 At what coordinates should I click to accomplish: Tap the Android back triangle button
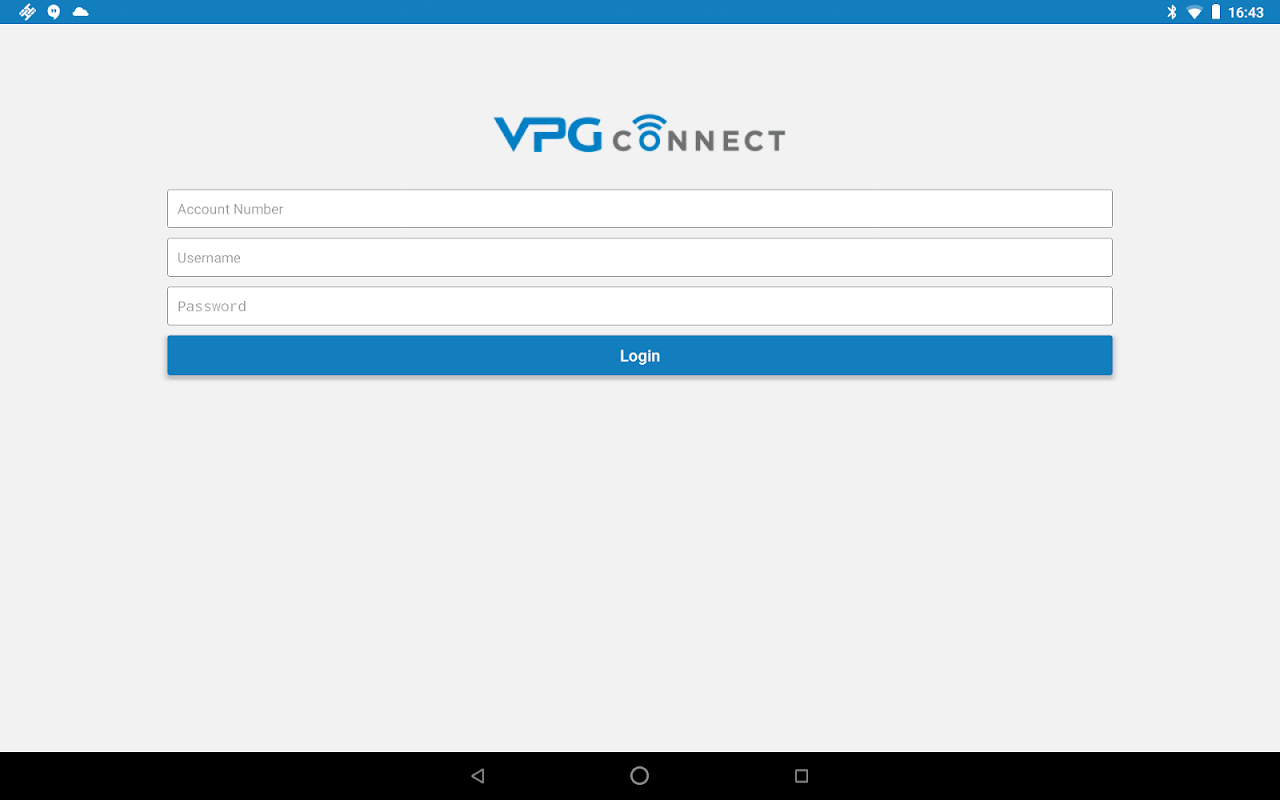478,776
